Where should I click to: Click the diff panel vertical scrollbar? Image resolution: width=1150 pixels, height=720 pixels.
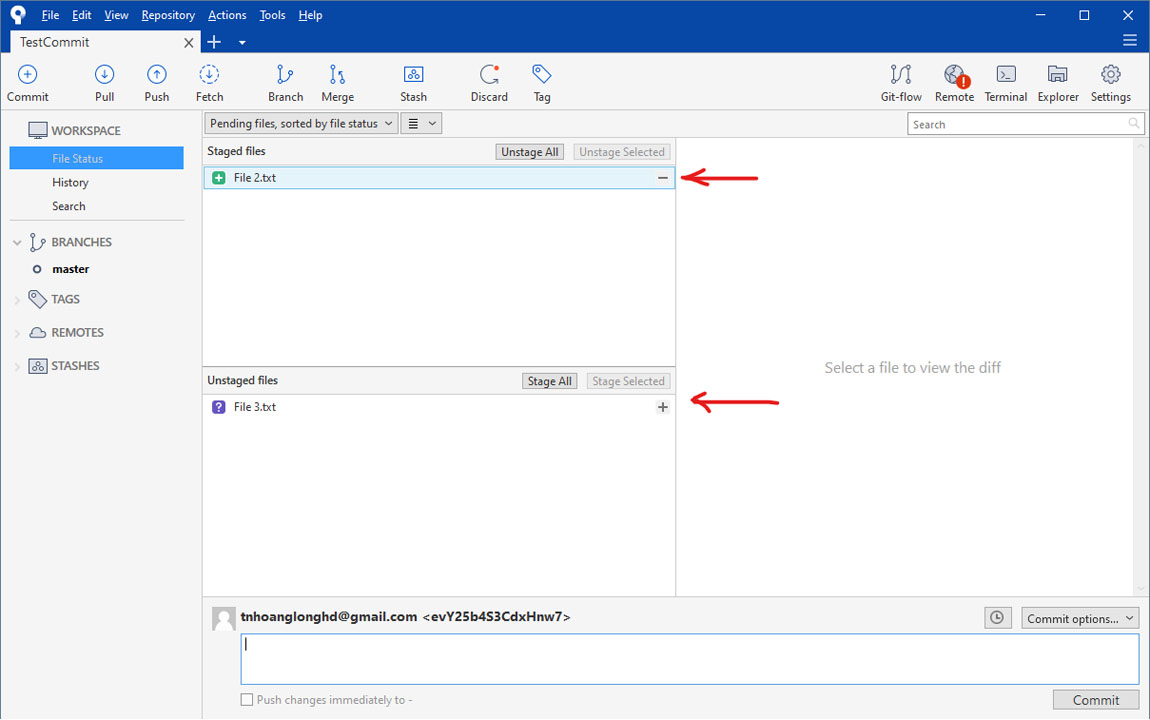click(1140, 367)
